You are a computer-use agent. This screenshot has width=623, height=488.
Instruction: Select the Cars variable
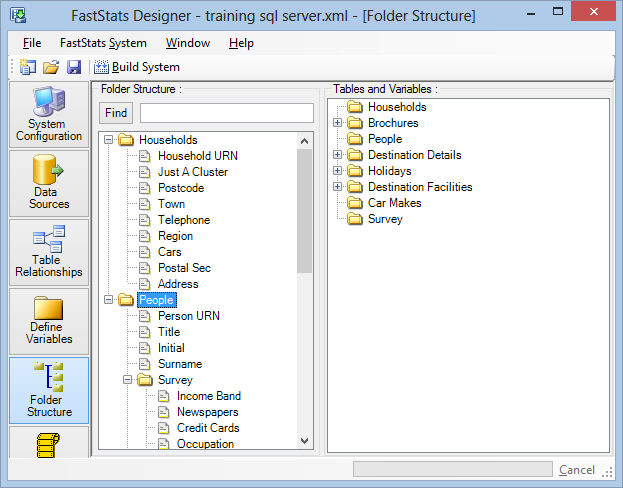pyautogui.click(x=170, y=252)
